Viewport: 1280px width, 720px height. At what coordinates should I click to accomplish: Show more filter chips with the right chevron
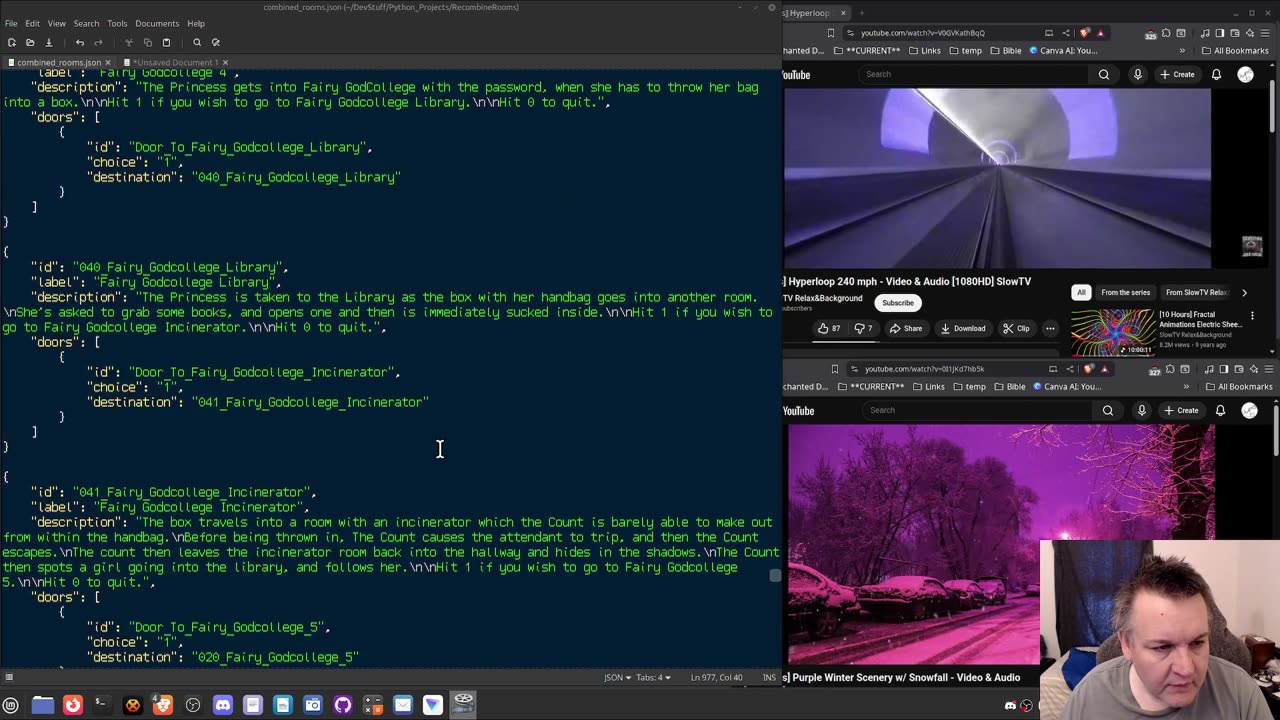1244,292
